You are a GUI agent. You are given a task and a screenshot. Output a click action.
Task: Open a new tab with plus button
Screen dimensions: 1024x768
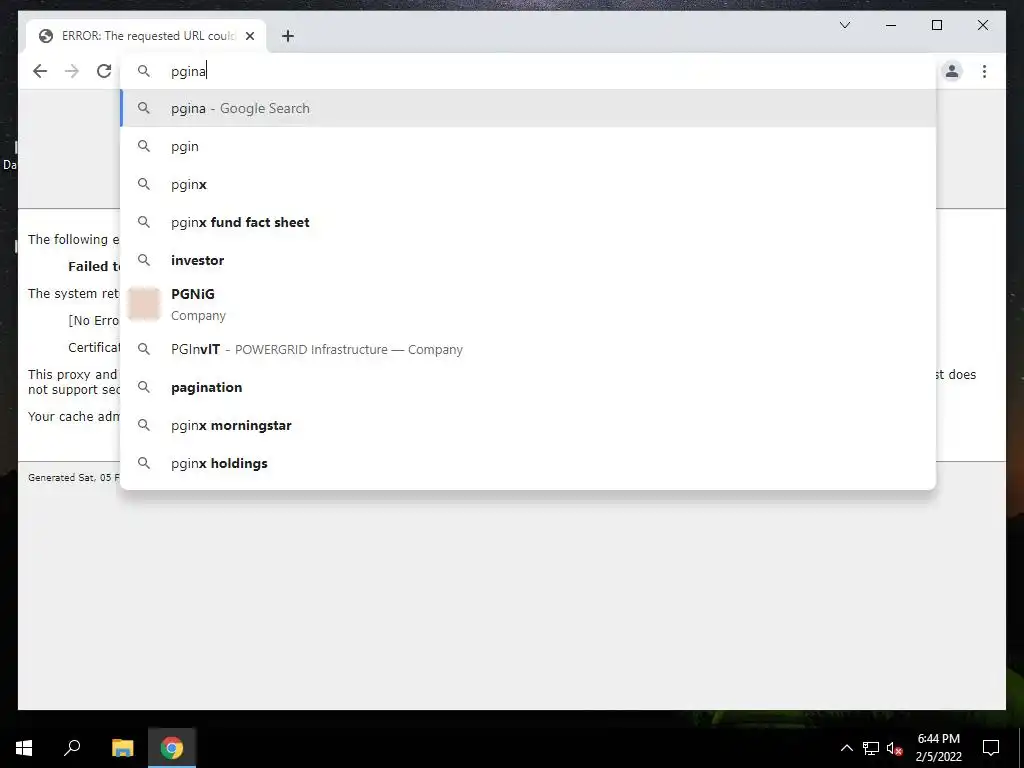coord(288,36)
